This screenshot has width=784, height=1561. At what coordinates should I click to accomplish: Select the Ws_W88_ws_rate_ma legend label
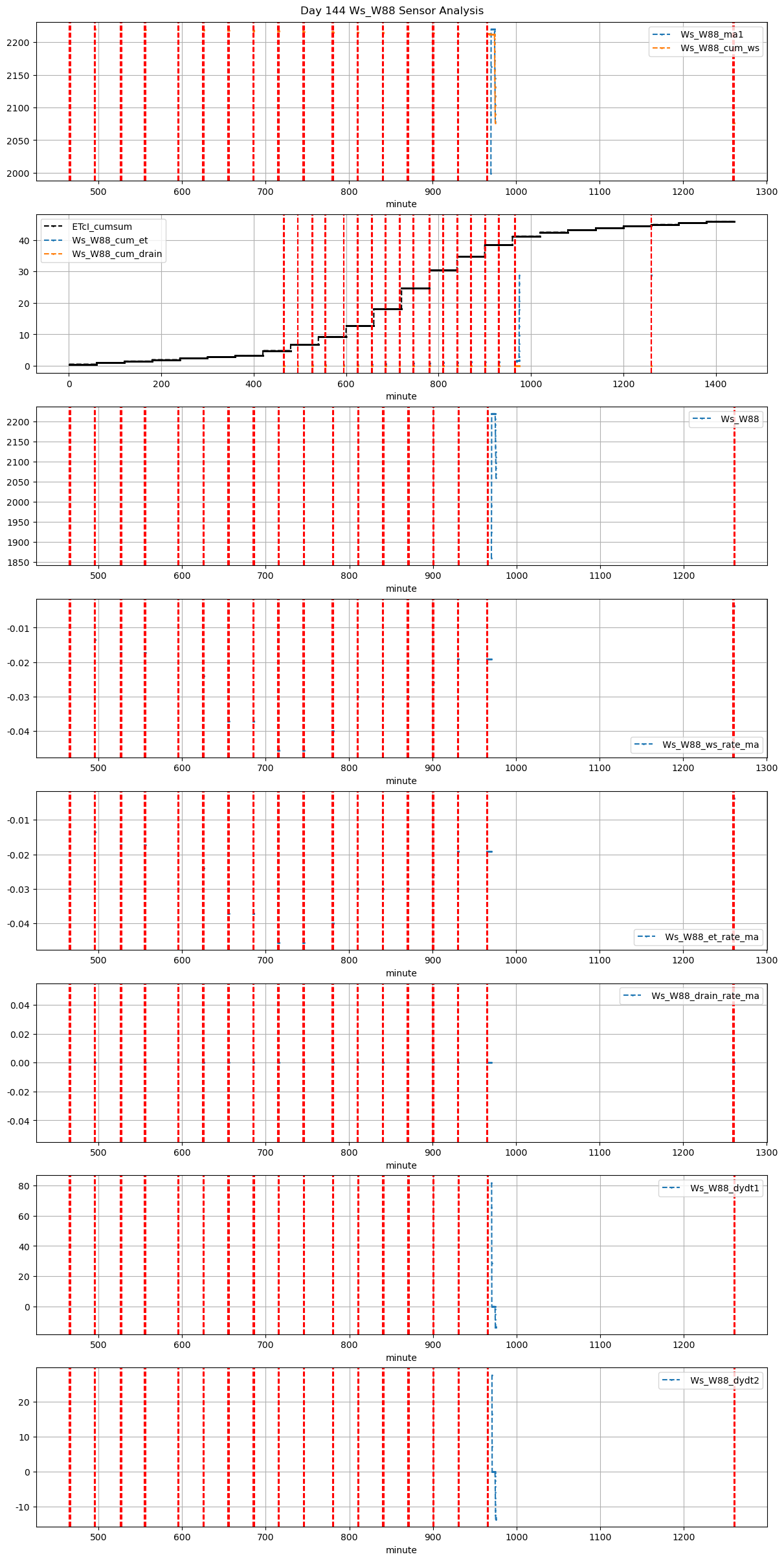click(710, 745)
